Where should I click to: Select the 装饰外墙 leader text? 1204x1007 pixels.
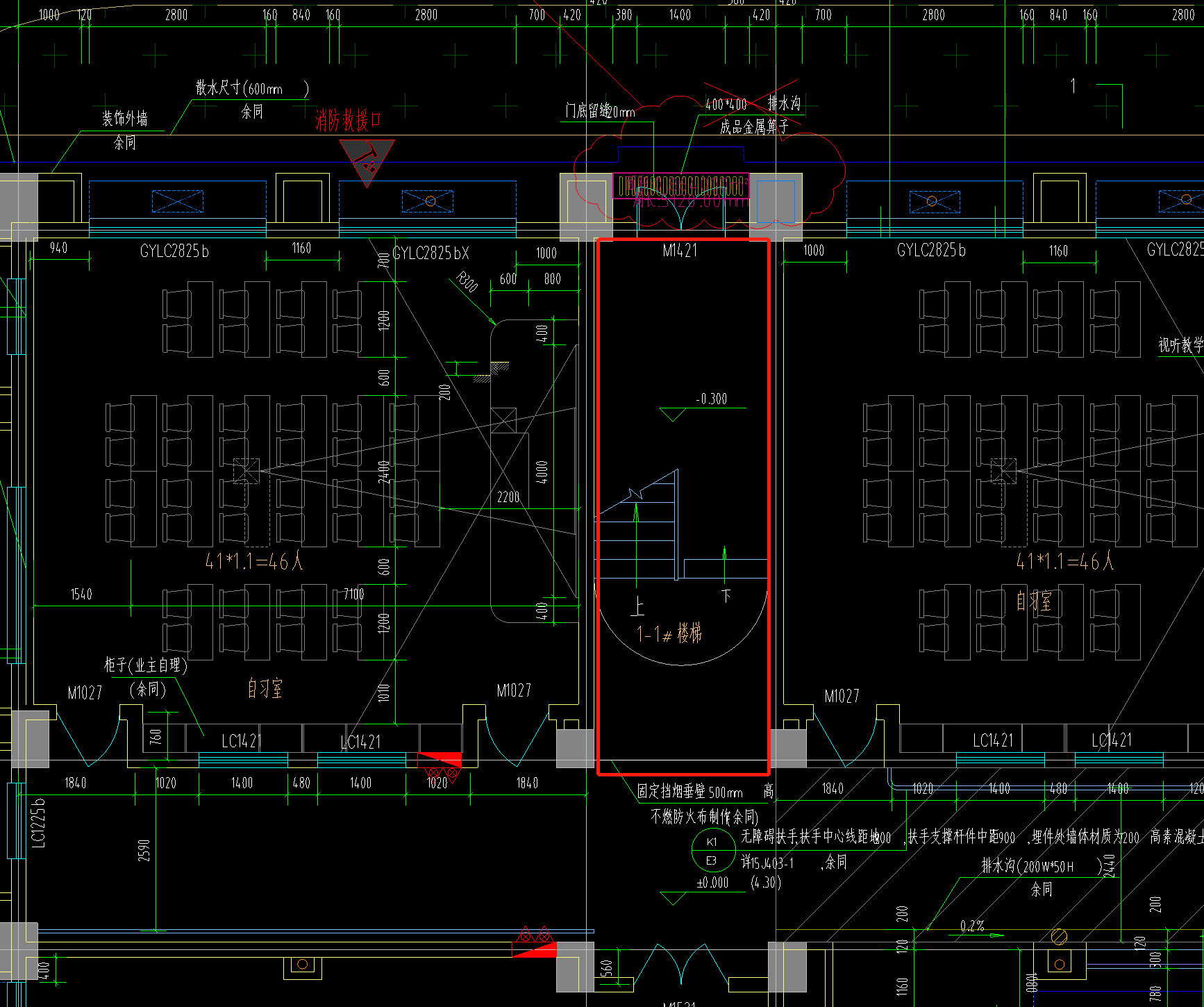[125, 119]
